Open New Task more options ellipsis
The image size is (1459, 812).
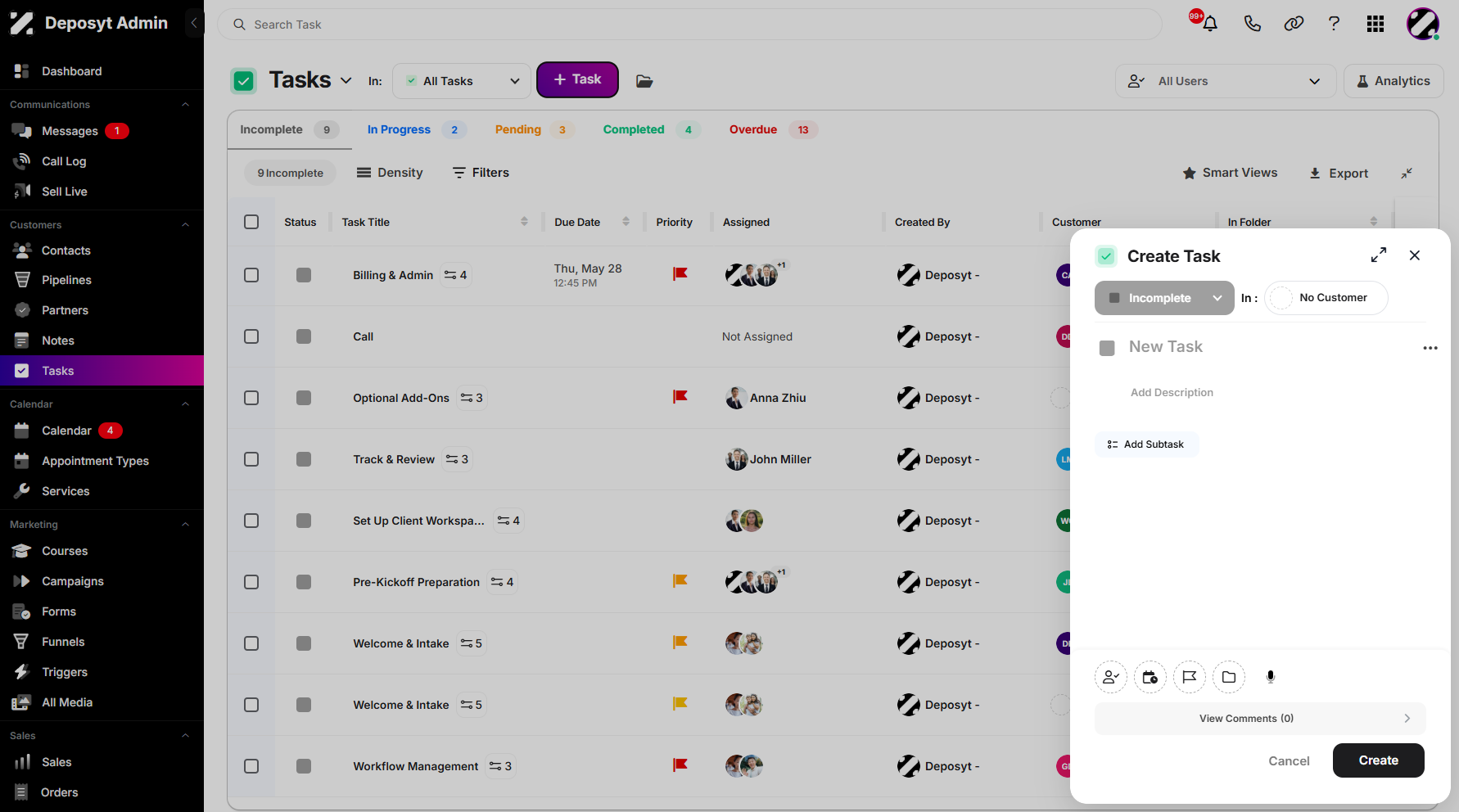pyautogui.click(x=1430, y=348)
